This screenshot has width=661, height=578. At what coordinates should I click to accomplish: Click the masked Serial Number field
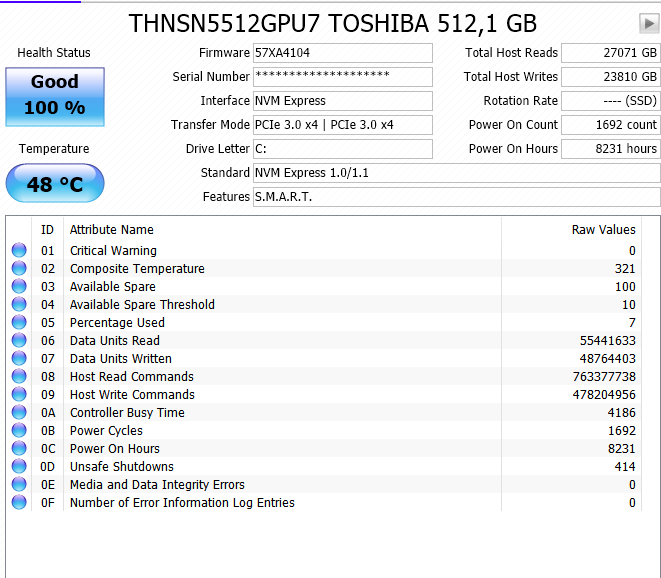pyautogui.click(x=343, y=77)
